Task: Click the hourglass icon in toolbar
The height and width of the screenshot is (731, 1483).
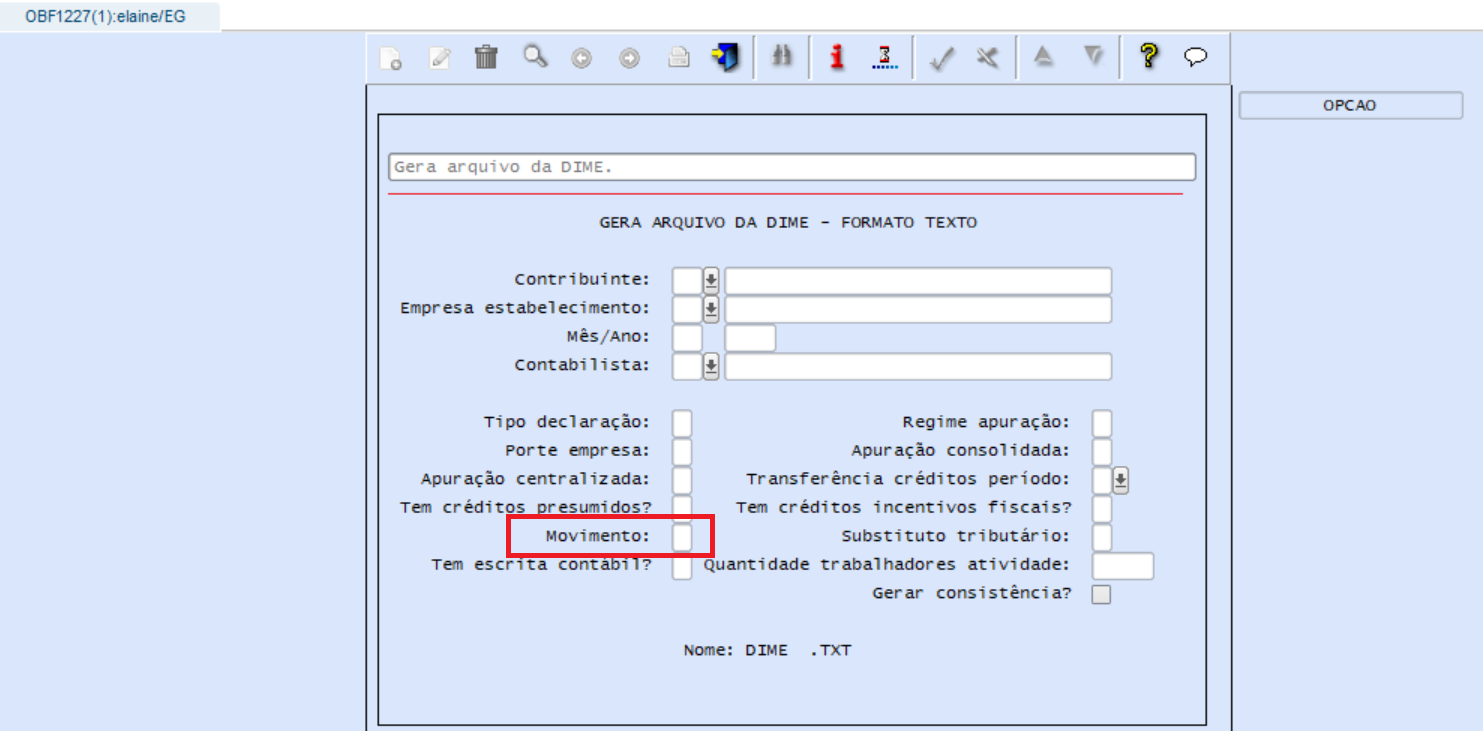Action: pos(885,58)
